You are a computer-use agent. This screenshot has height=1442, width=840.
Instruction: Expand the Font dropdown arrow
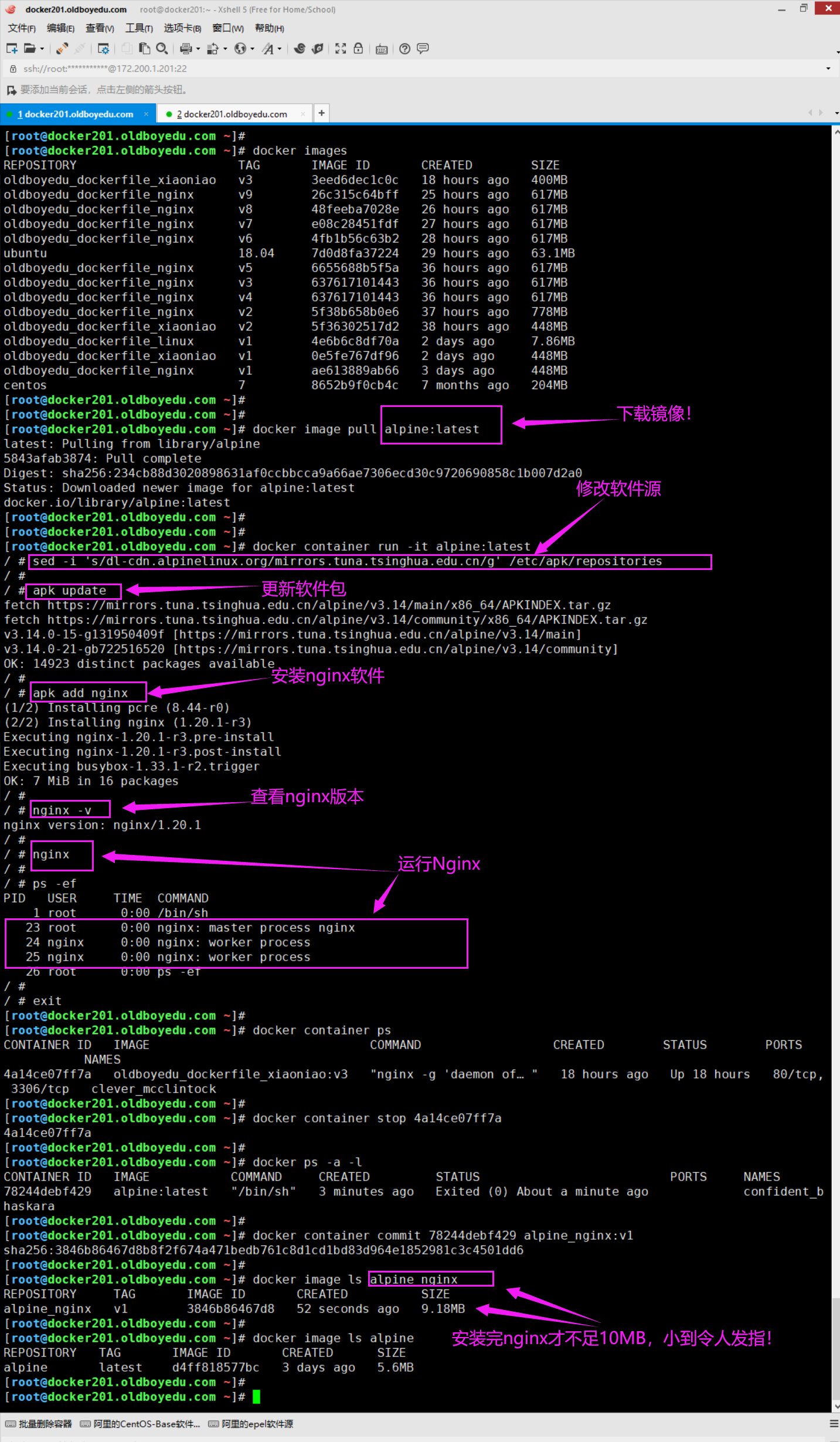coord(280,49)
